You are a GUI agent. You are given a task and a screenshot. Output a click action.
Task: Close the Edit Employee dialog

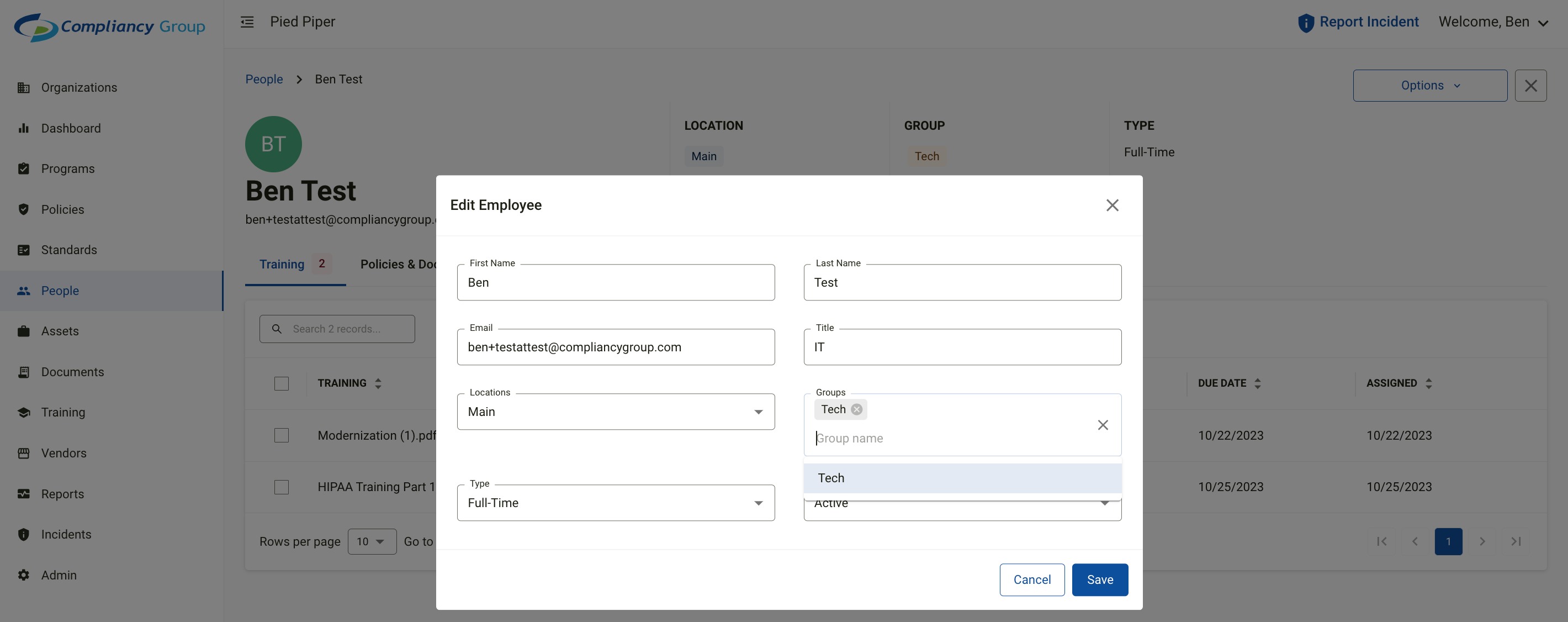click(1112, 205)
